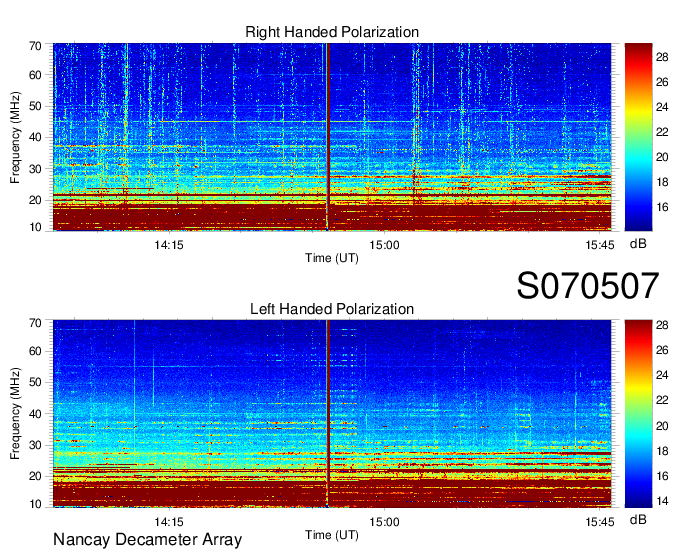
Task: Click the 'Left Handed Polarization' title
Action: [332, 309]
